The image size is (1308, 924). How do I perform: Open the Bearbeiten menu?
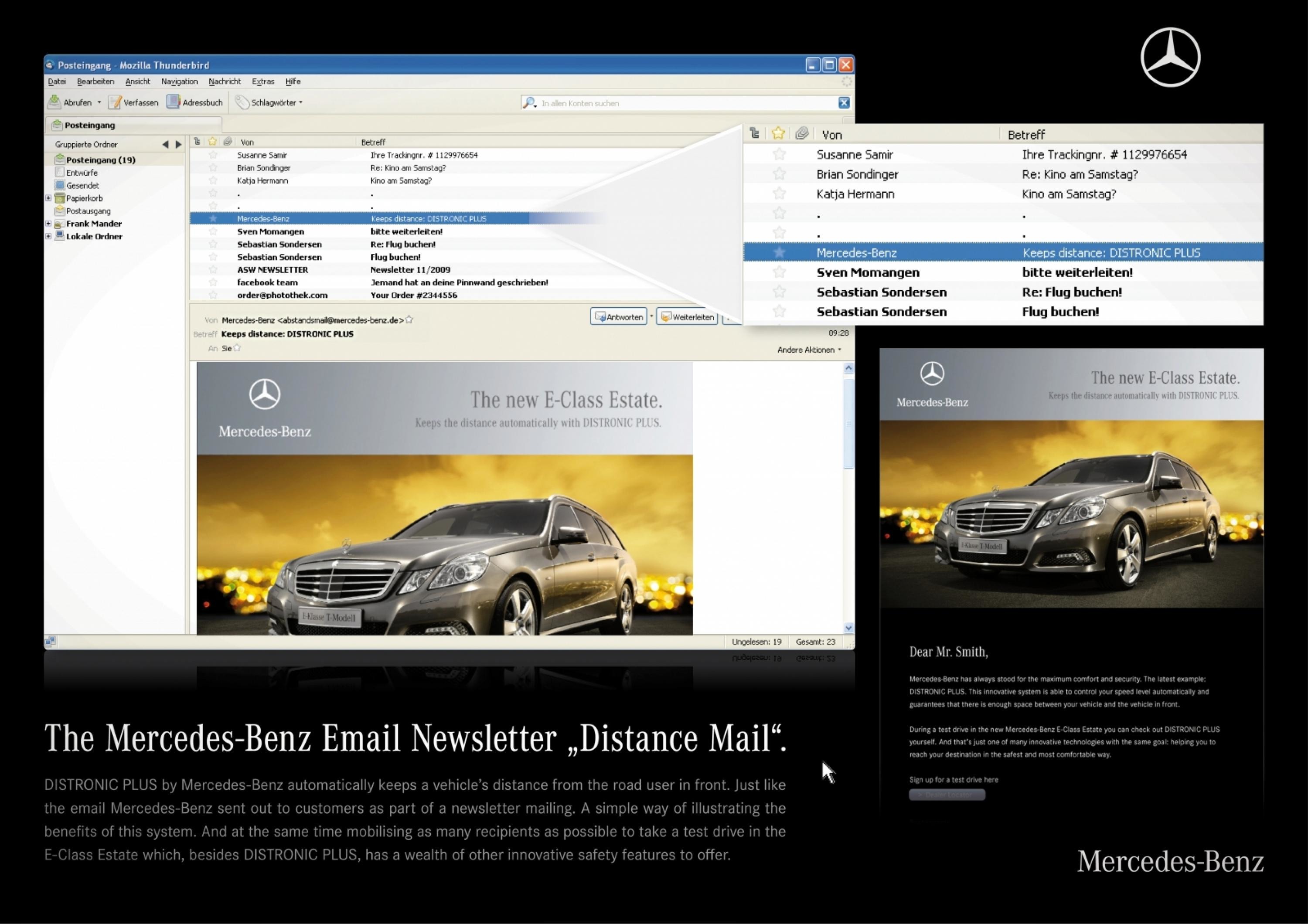coord(96,82)
